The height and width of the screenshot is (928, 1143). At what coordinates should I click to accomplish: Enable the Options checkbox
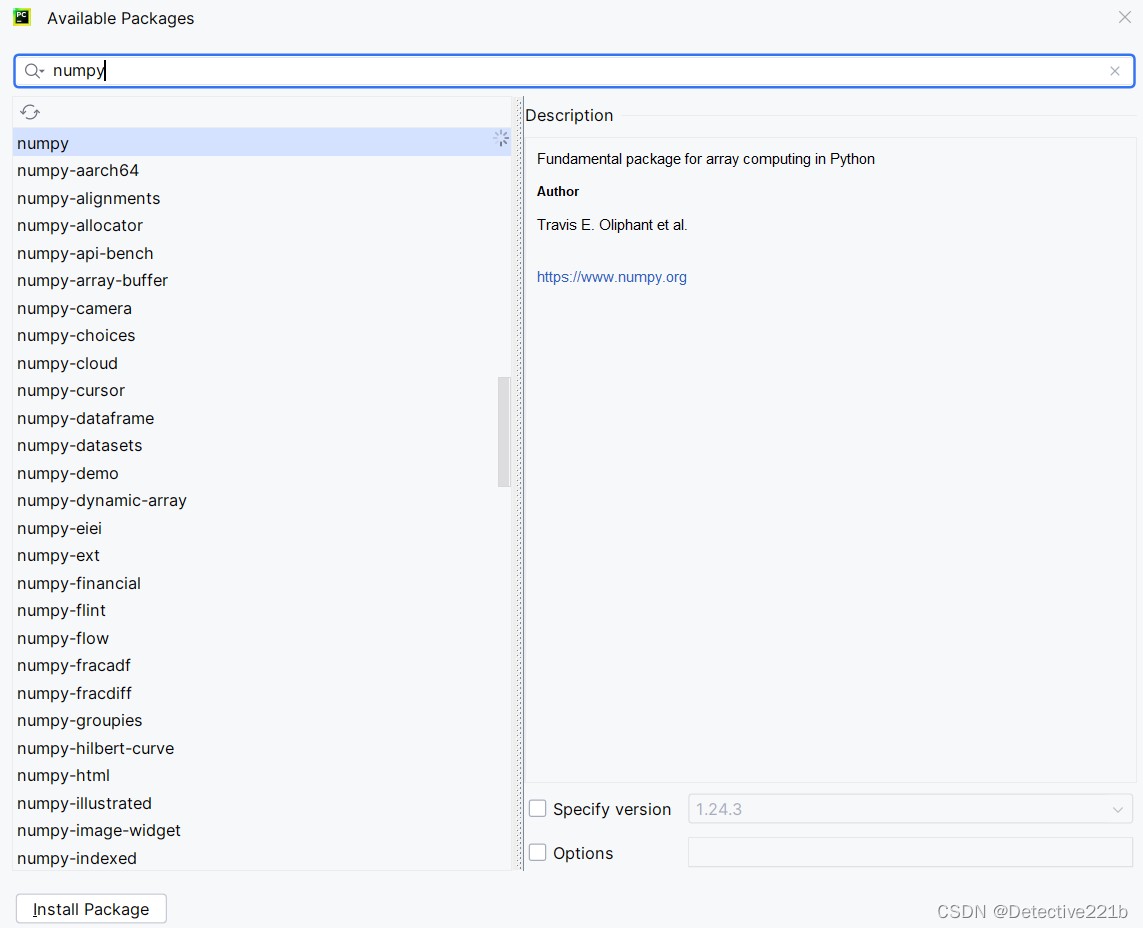click(x=538, y=853)
